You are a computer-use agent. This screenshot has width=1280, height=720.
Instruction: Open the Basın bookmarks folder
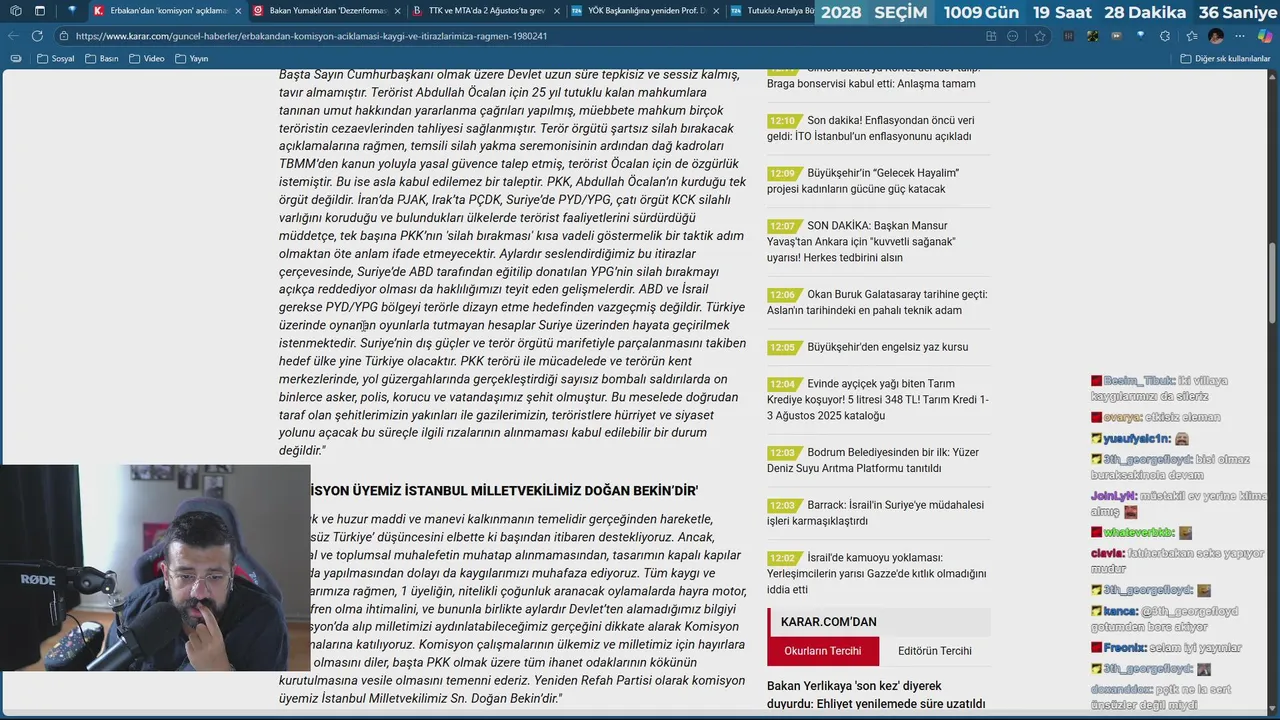(x=102, y=59)
